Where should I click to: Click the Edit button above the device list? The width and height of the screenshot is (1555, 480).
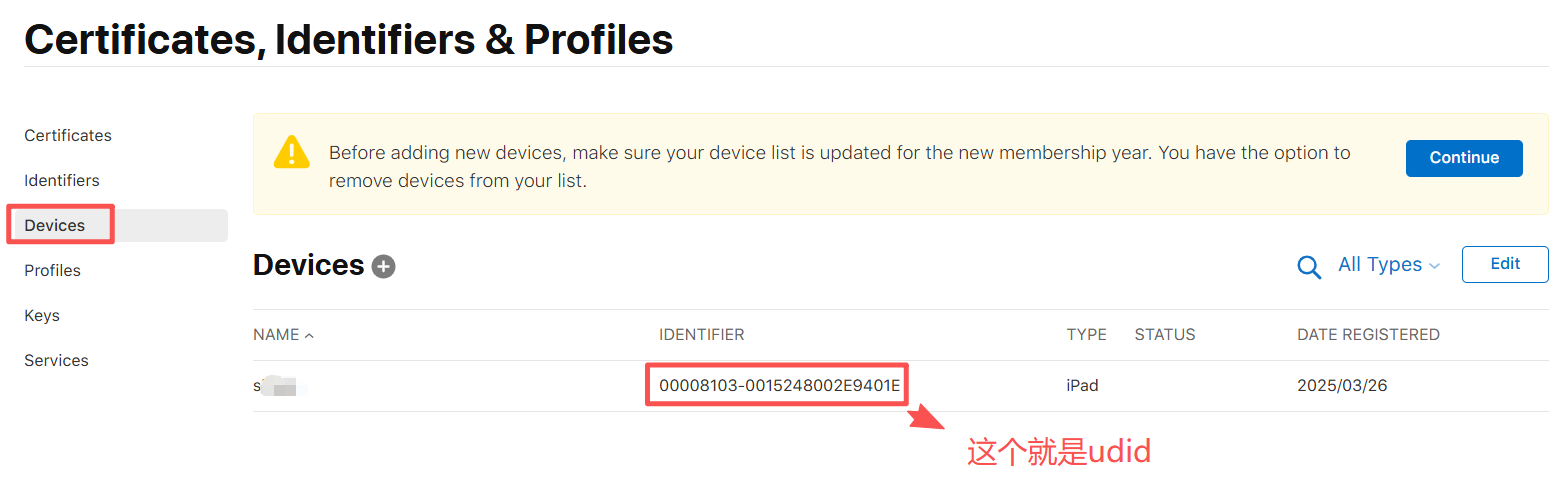point(1504,264)
